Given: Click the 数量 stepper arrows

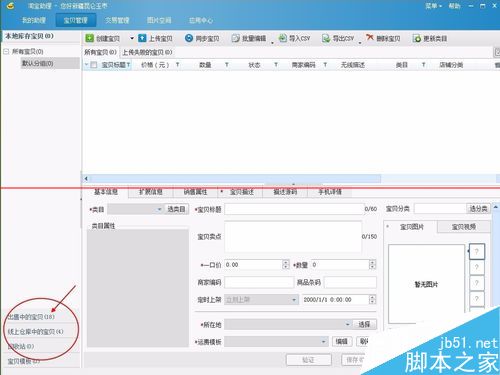Looking at the screenshot, I should [x=372, y=265].
